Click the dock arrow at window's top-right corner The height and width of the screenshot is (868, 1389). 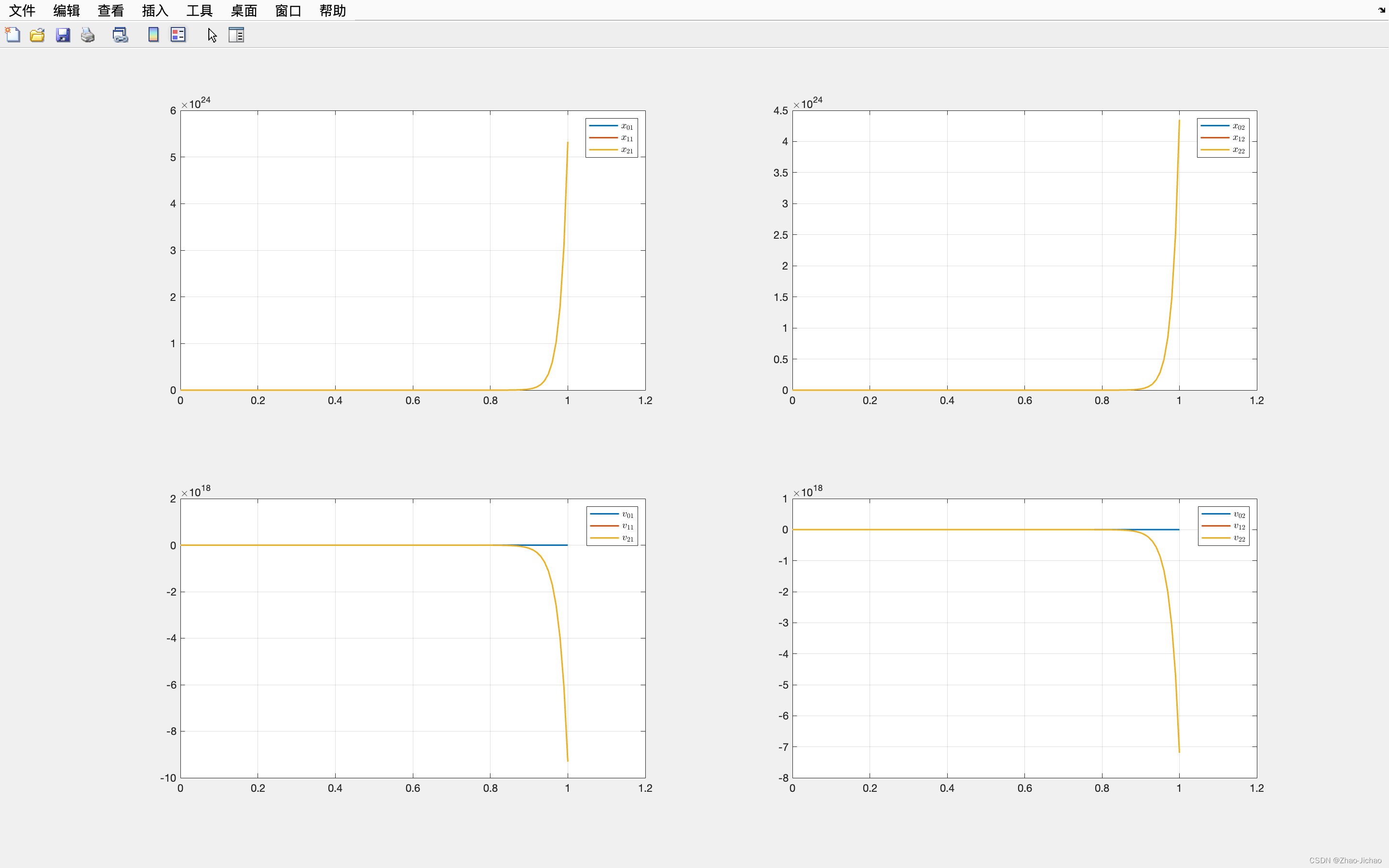tap(1382, 10)
